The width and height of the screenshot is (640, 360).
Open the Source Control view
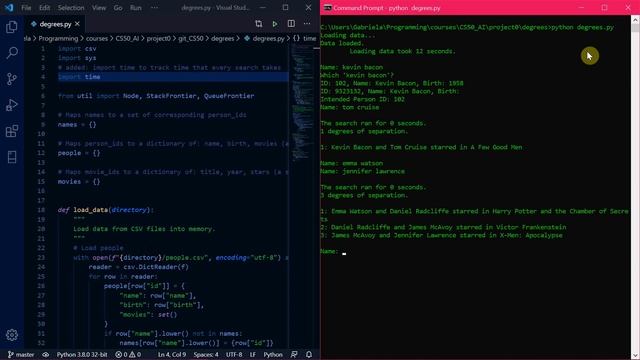tap(12, 79)
